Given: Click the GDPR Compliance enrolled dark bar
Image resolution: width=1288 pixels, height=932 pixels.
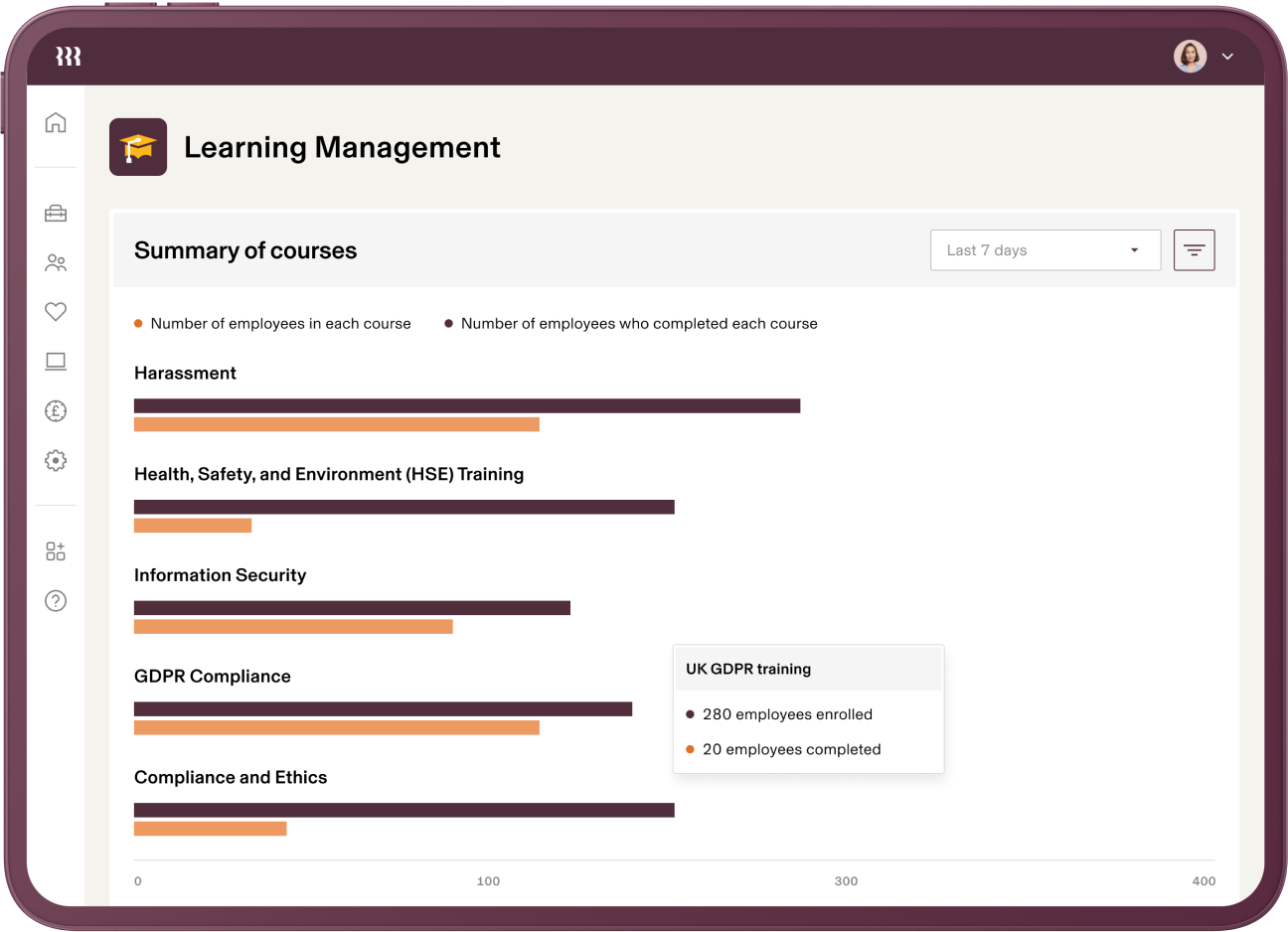Looking at the screenshot, I should pyautogui.click(x=383, y=708).
